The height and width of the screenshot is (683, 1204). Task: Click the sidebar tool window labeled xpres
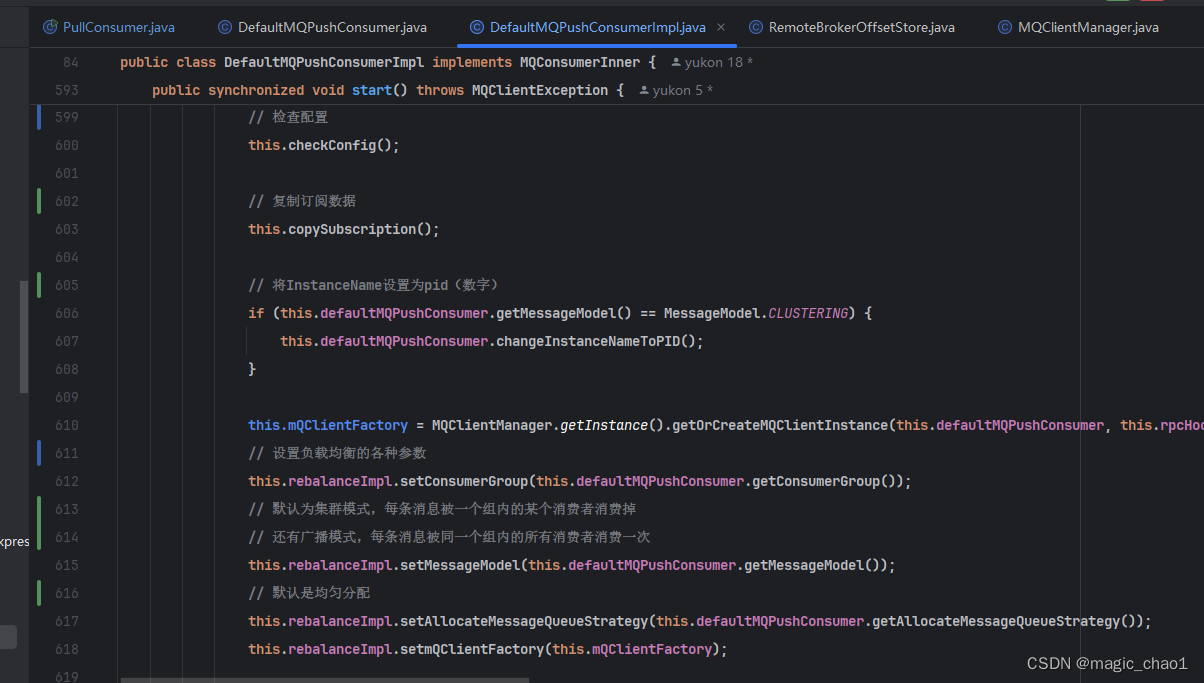(14, 541)
